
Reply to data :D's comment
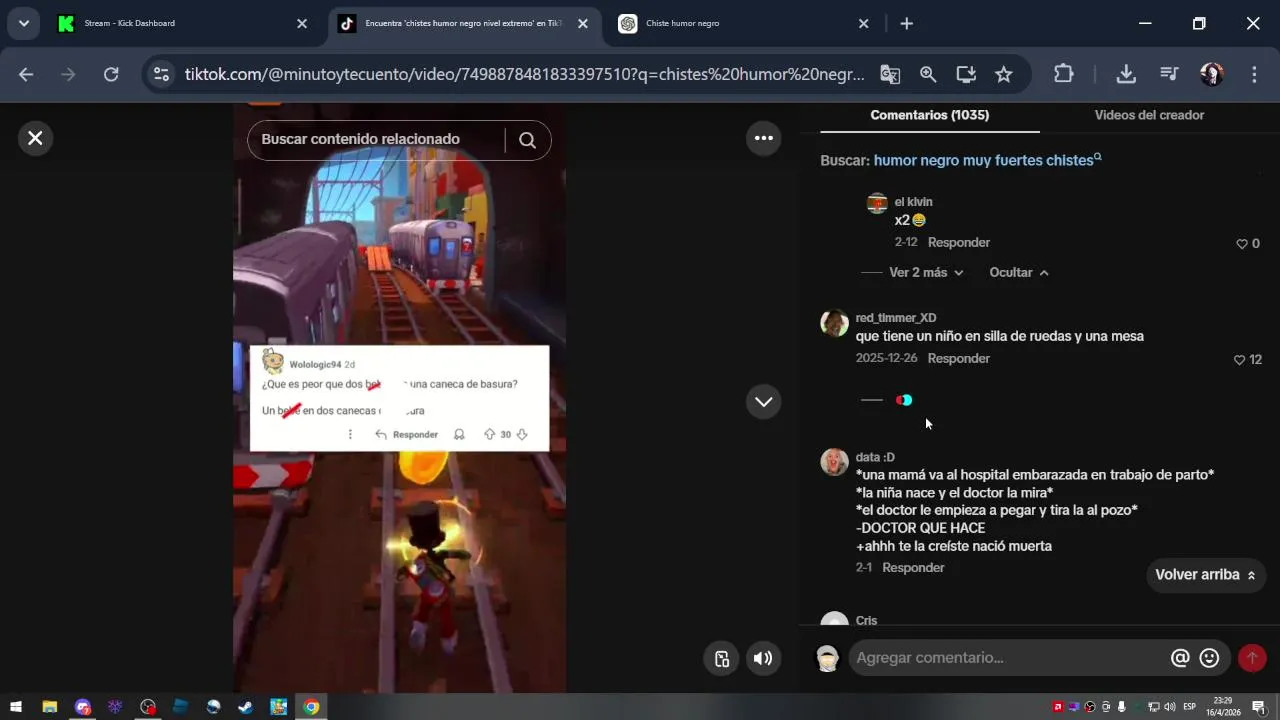click(x=913, y=567)
